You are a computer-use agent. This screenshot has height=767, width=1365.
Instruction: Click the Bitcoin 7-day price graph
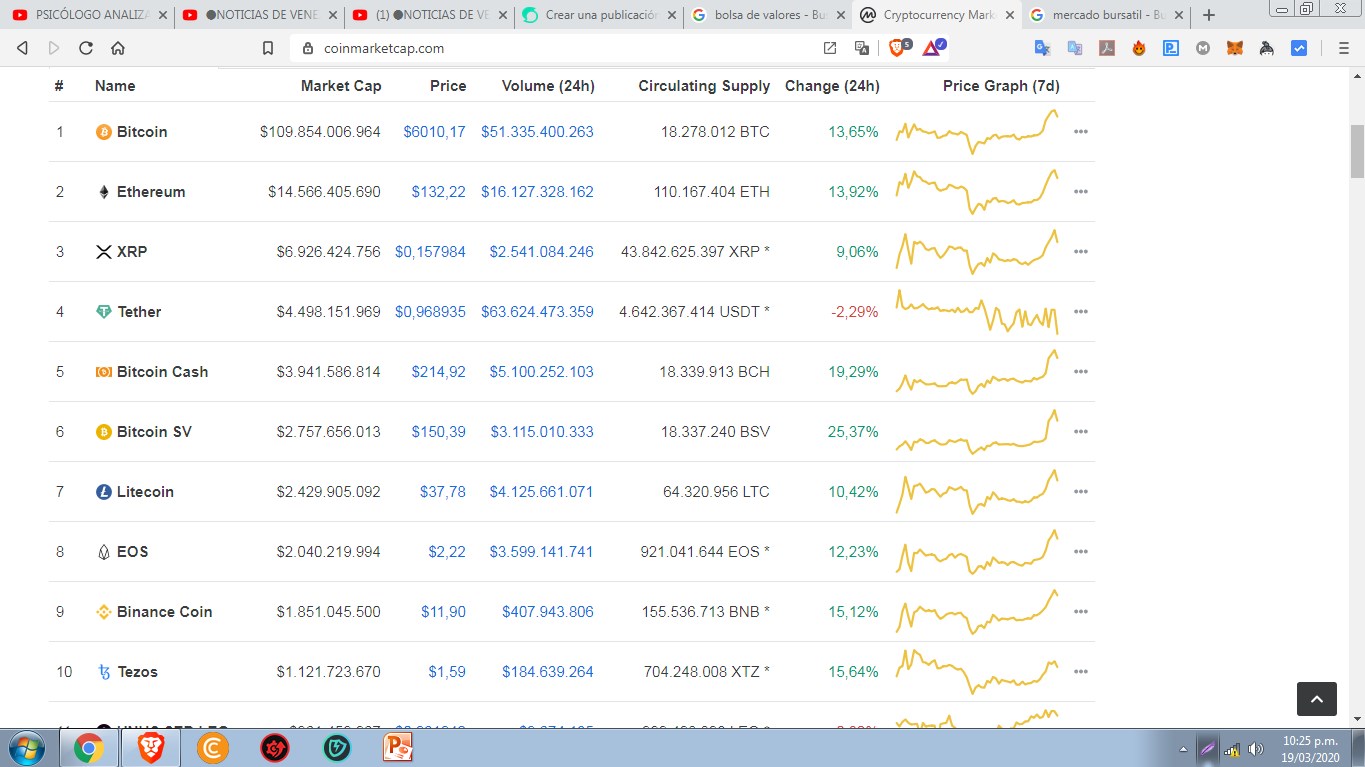[977, 131]
